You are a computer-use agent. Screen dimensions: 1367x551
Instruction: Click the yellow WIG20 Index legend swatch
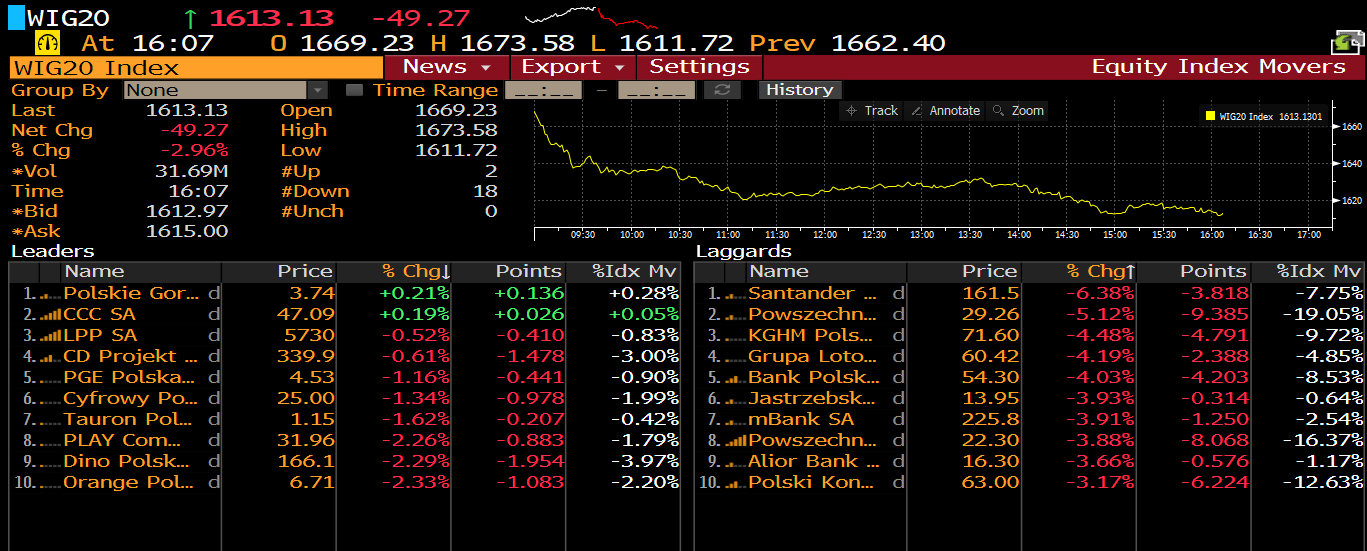tap(1210, 116)
